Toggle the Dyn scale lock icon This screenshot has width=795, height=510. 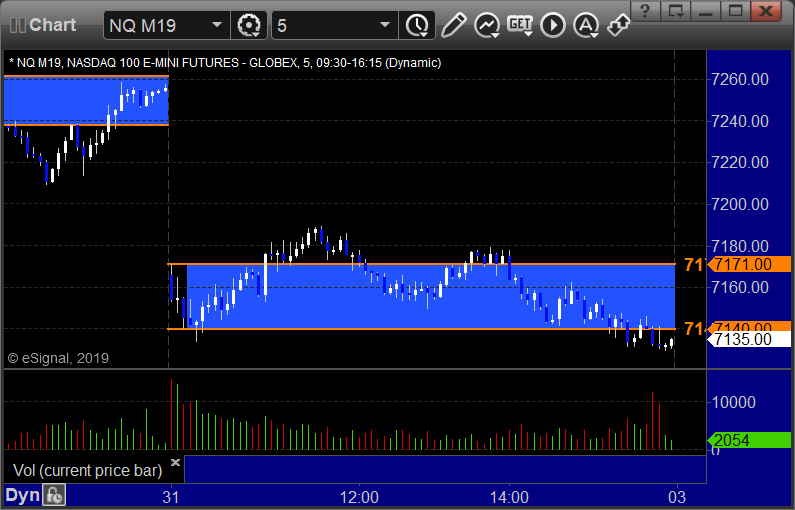click(54, 495)
